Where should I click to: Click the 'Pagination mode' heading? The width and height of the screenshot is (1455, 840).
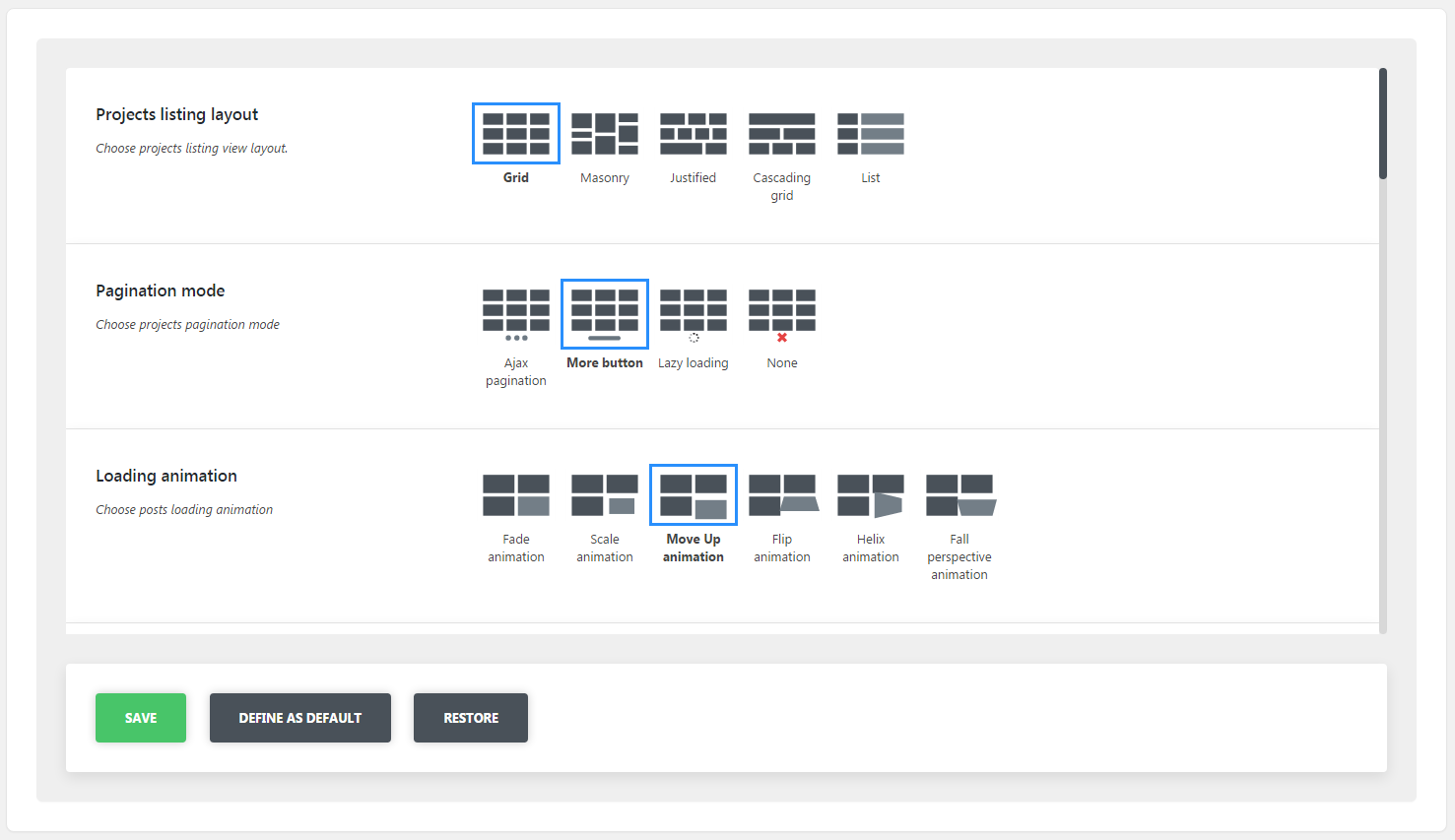[x=161, y=291]
